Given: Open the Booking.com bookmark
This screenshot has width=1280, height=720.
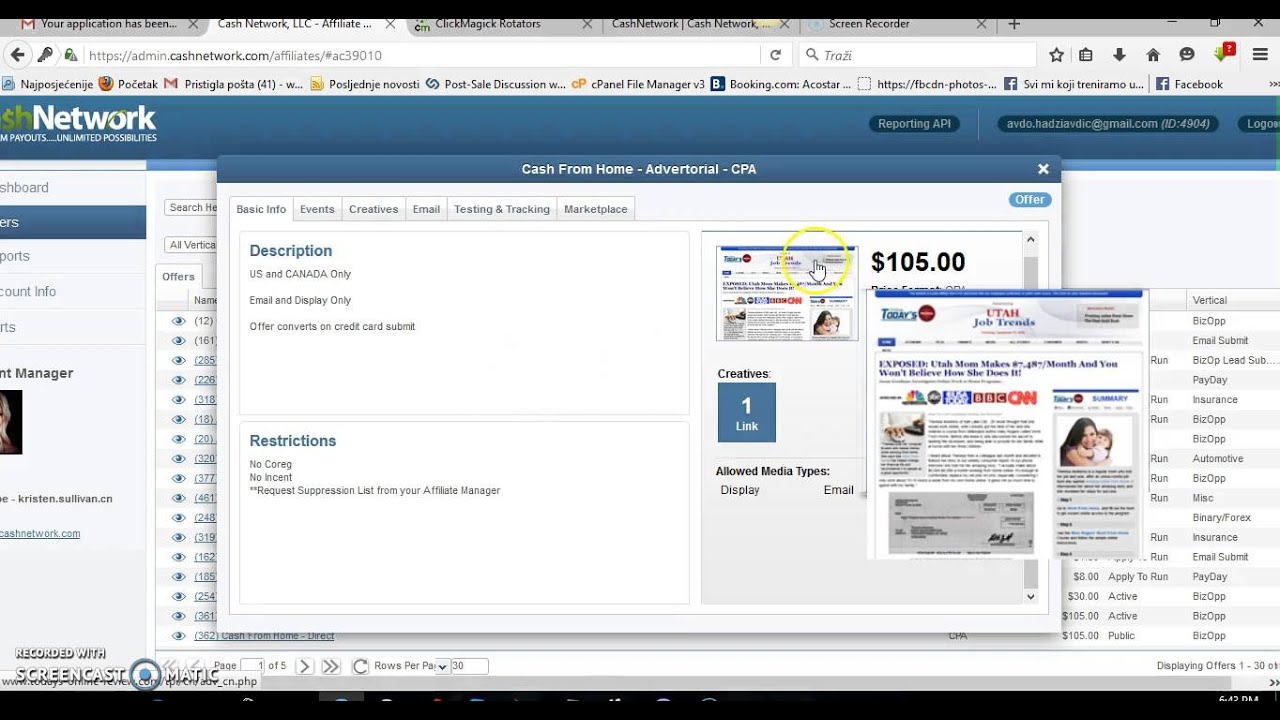Looking at the screenshot, I should (x=781, y=84).
